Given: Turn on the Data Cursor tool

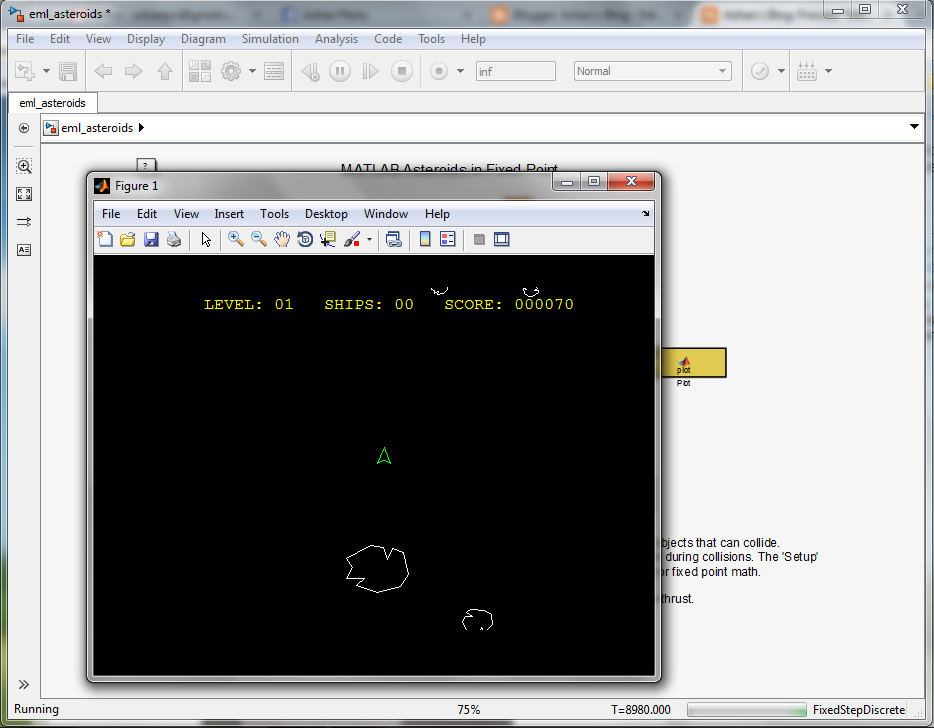Looking at the screenshot, I should [x=328, y=239].
